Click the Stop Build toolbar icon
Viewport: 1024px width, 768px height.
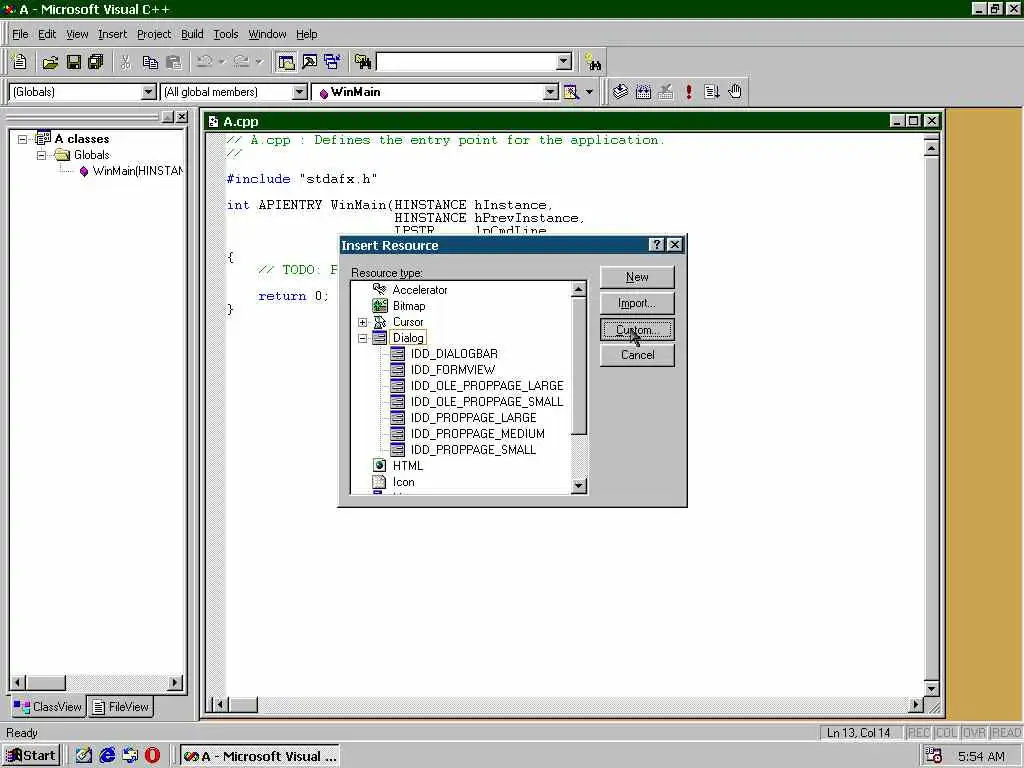pyautogui.click(x=666, y=92)
